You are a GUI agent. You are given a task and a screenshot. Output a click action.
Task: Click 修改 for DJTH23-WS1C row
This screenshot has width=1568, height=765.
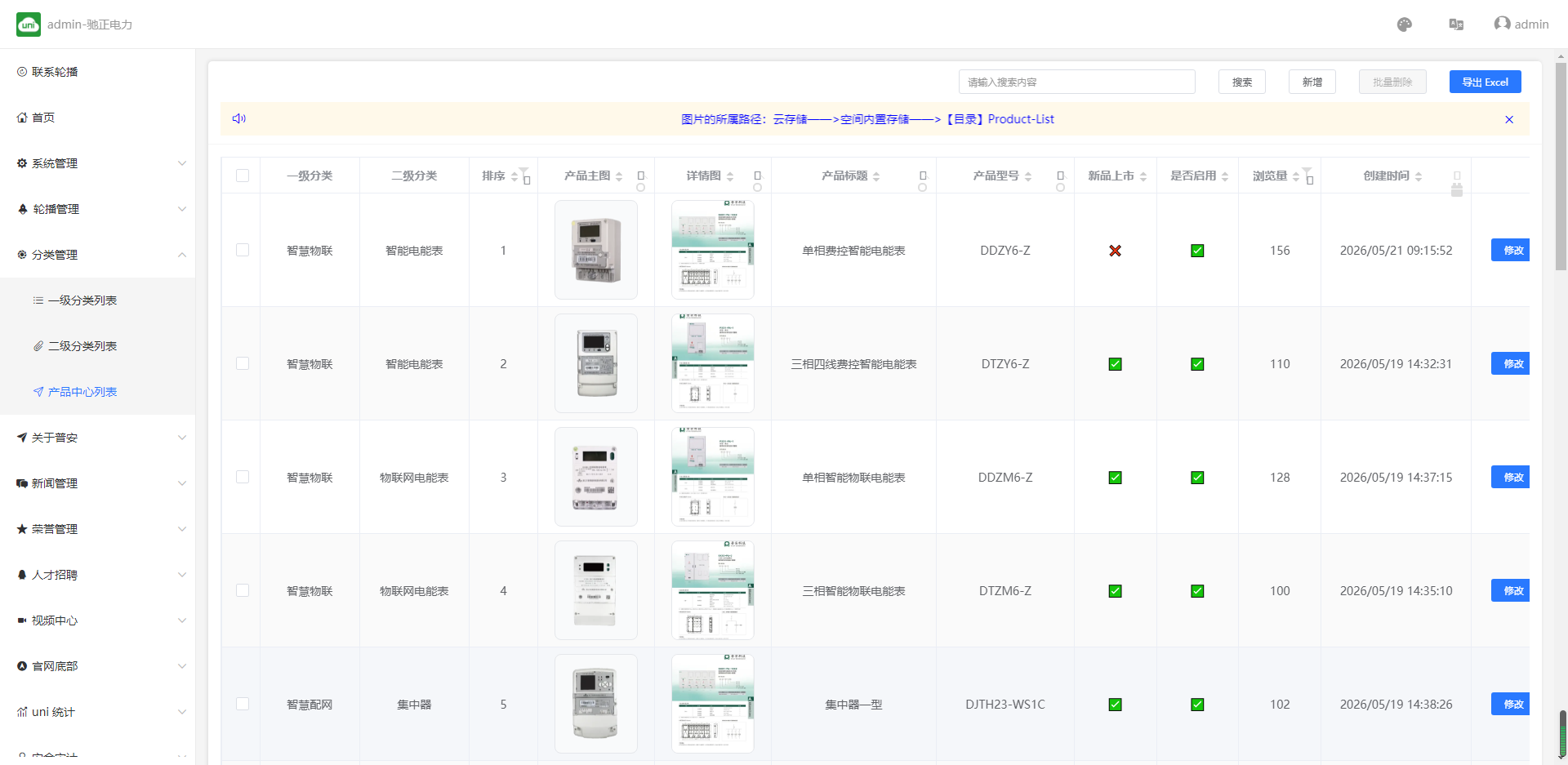[x=1511, y=704]
